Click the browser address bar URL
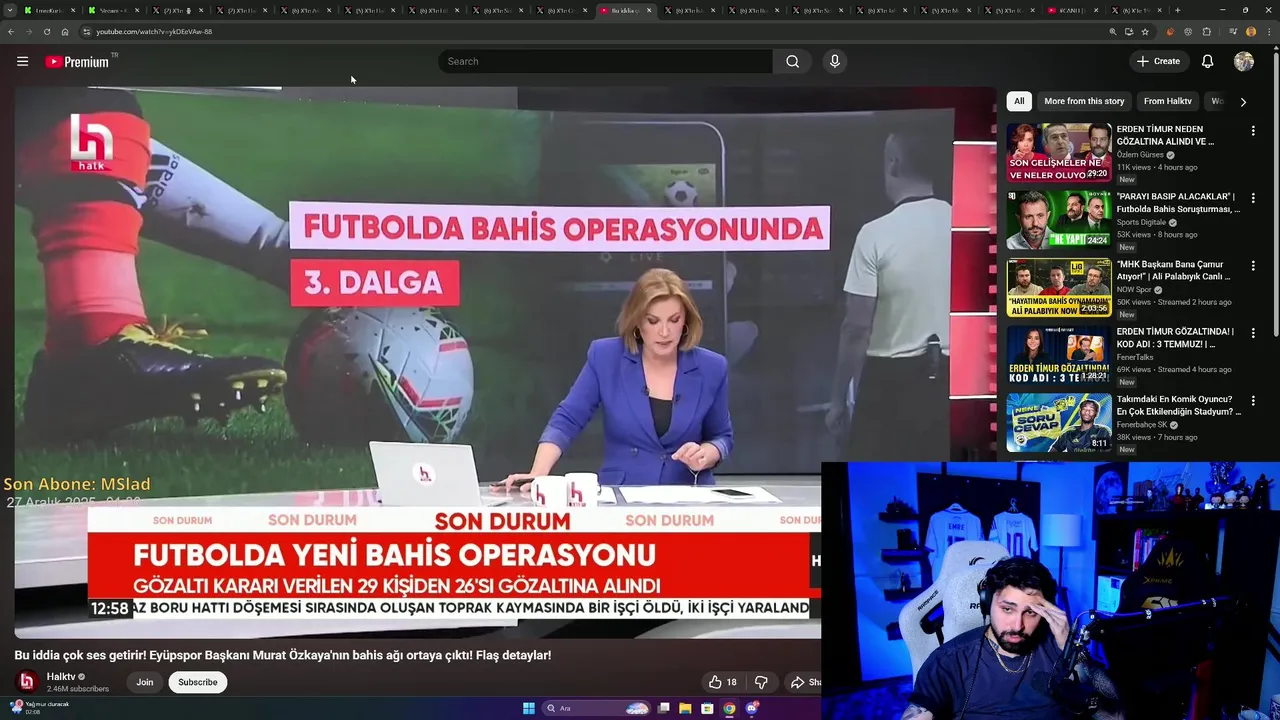Screen dimensions: 1280x720 click(x=154, y=31)
